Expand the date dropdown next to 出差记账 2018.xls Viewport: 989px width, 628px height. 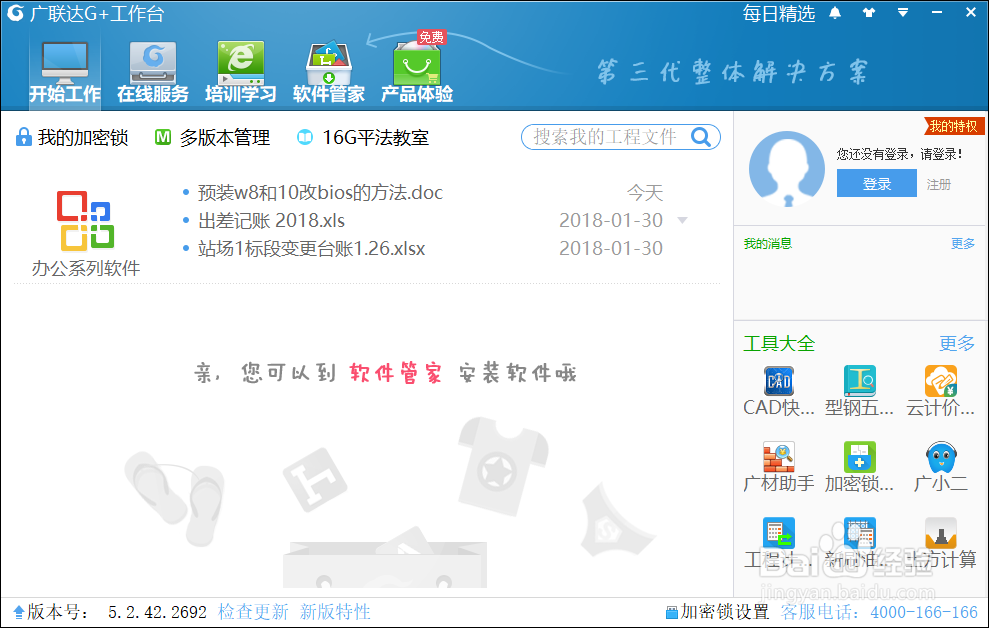click(681, 220)
